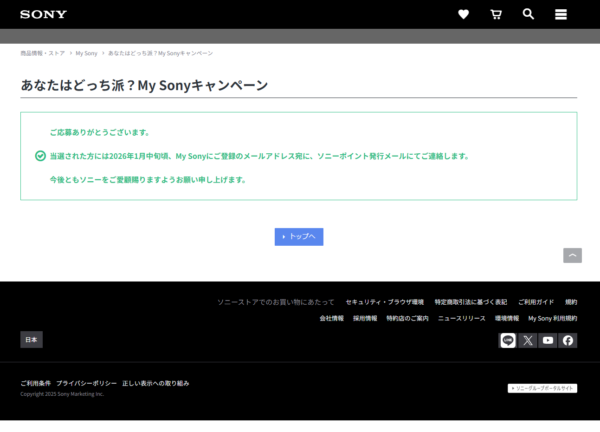
Task: Click the green checkmark success icon
Action: click(x=40, y=156)
